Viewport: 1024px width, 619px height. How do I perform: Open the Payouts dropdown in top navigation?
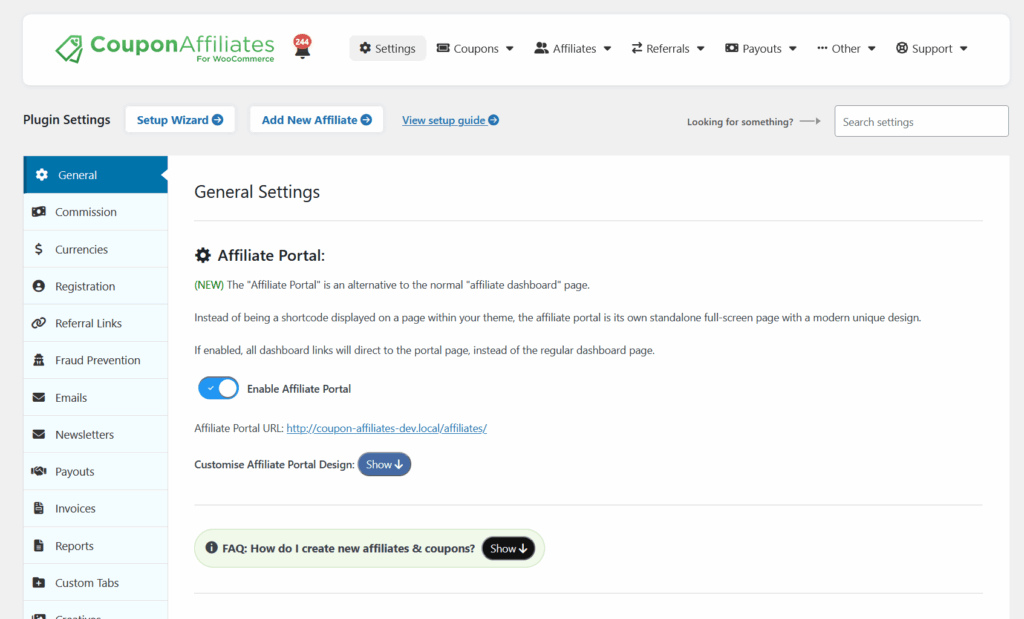click(761, 48)
